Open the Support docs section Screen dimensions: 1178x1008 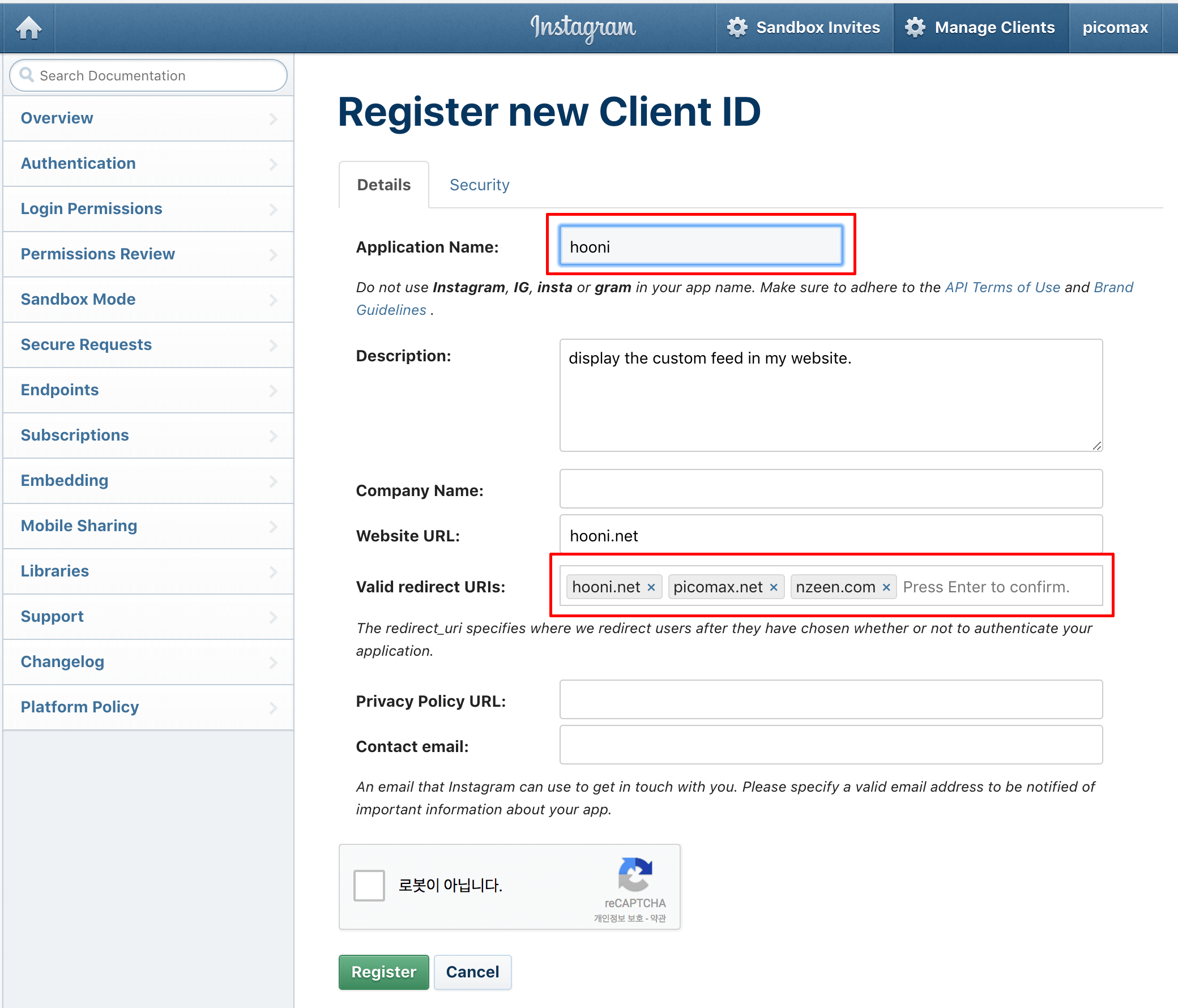coord(148,617)
